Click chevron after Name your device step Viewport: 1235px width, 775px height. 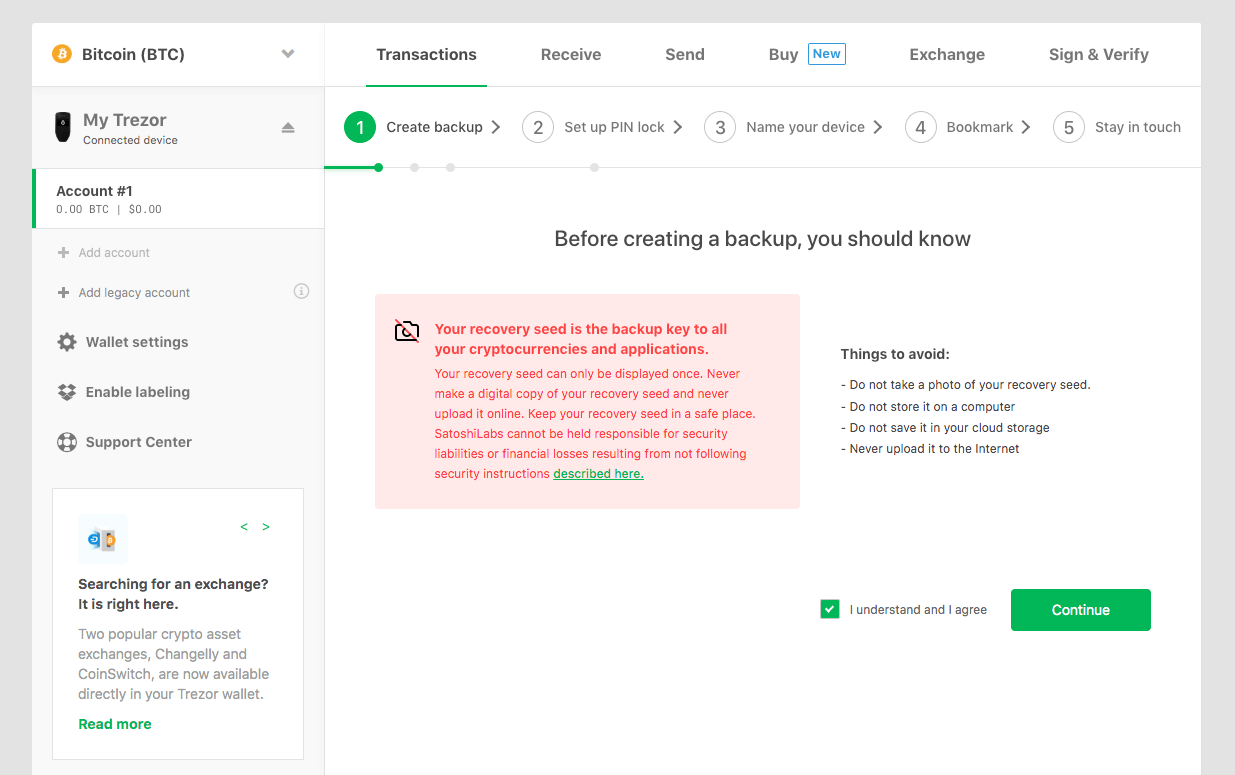(878, 127)
